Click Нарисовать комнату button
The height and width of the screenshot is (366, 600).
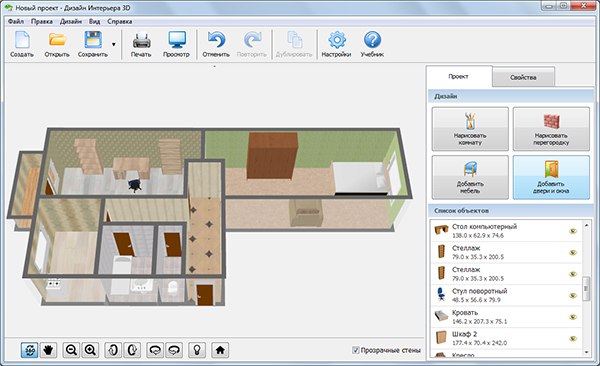coord(470,129)
